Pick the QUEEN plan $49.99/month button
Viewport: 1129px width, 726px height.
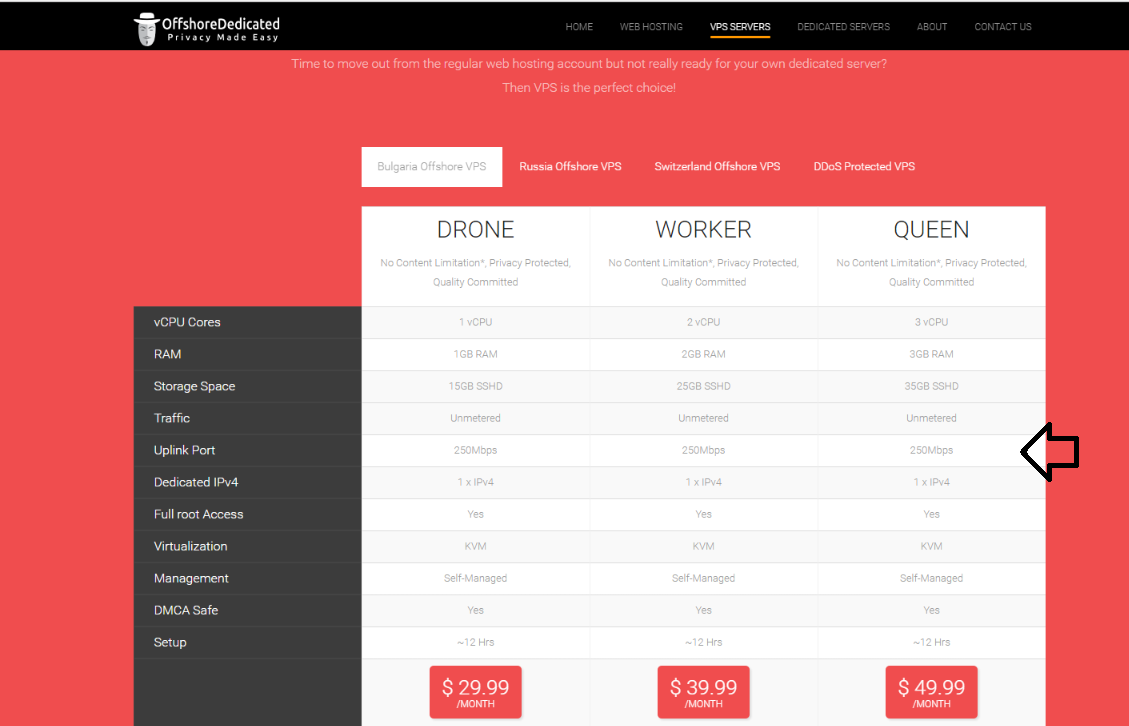(931, 692)
